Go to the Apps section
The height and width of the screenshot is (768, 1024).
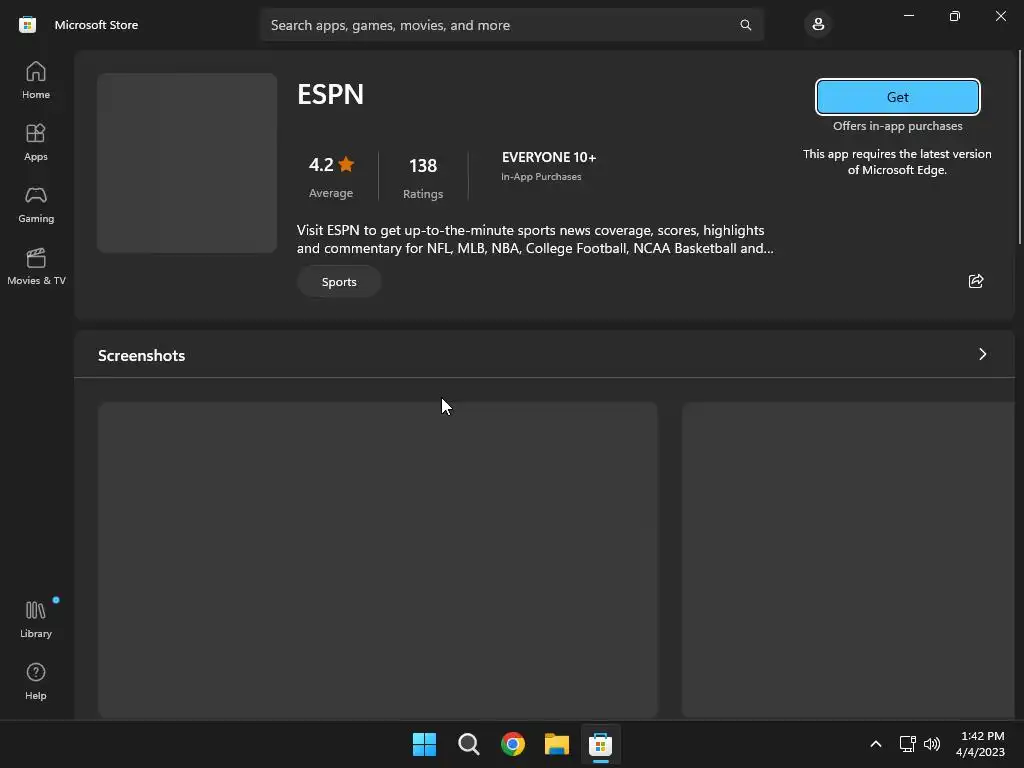[36, 142]
